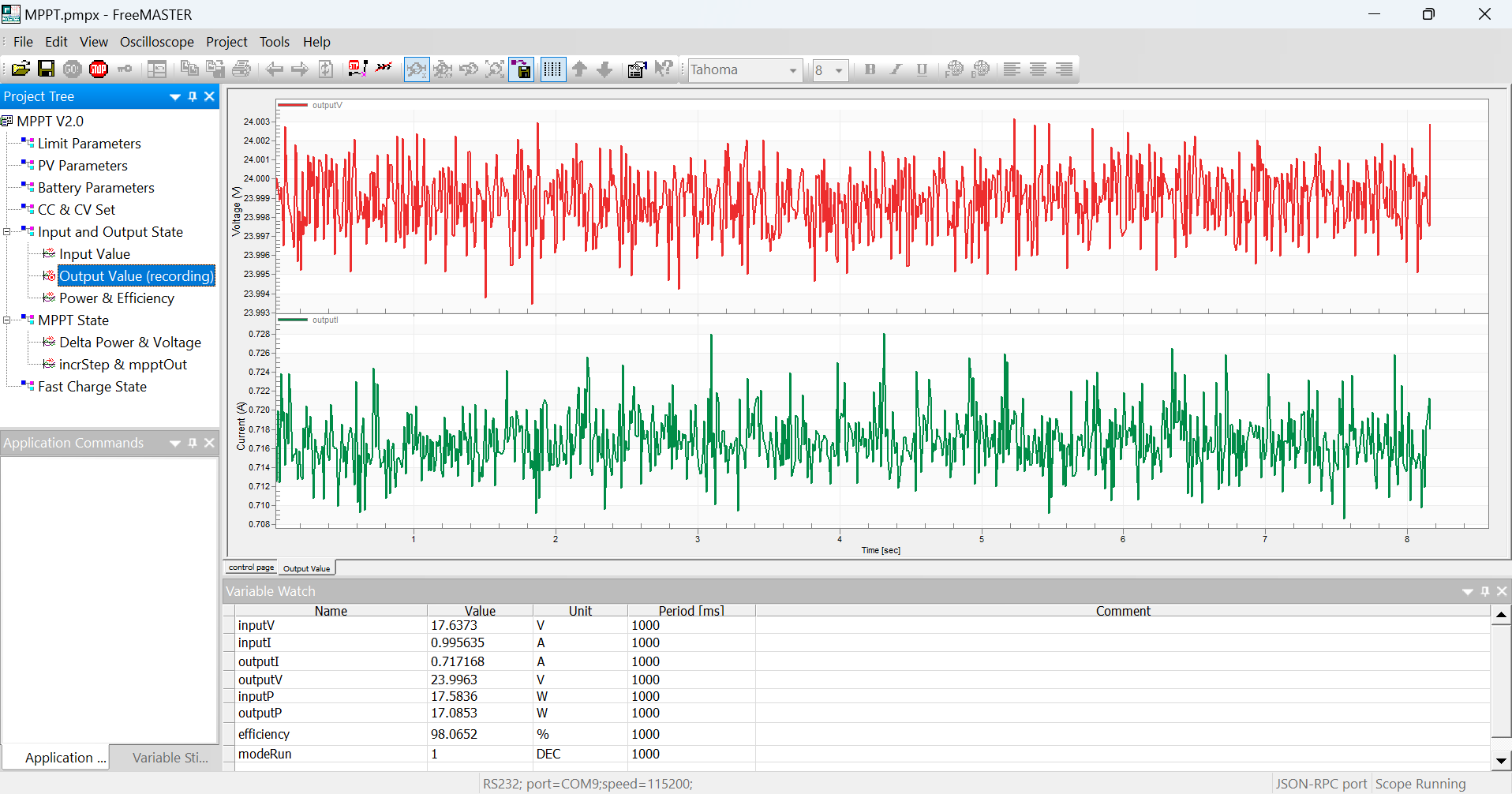1512x794 pixels.
Task: Save project using the floppy disk icon
Action: tap(47, 69)
